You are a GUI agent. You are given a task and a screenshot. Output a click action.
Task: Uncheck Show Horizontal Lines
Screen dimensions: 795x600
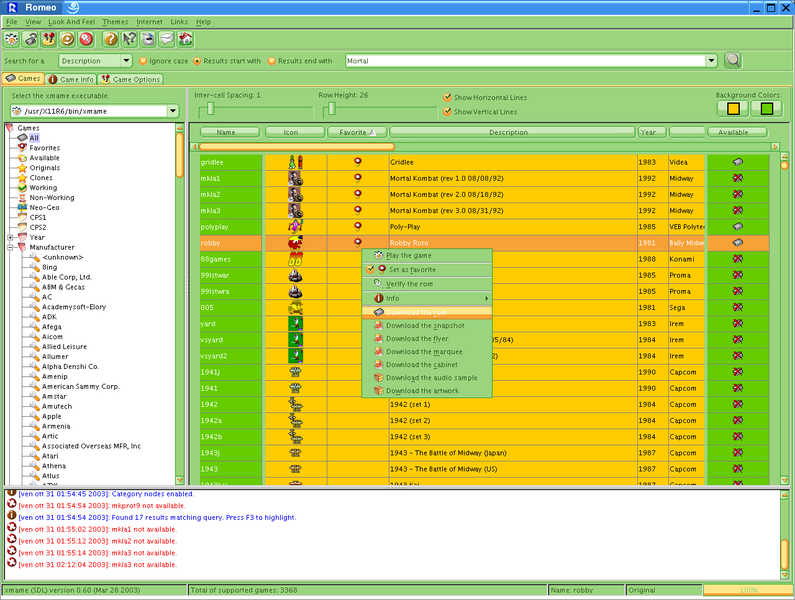coord(447,97)
